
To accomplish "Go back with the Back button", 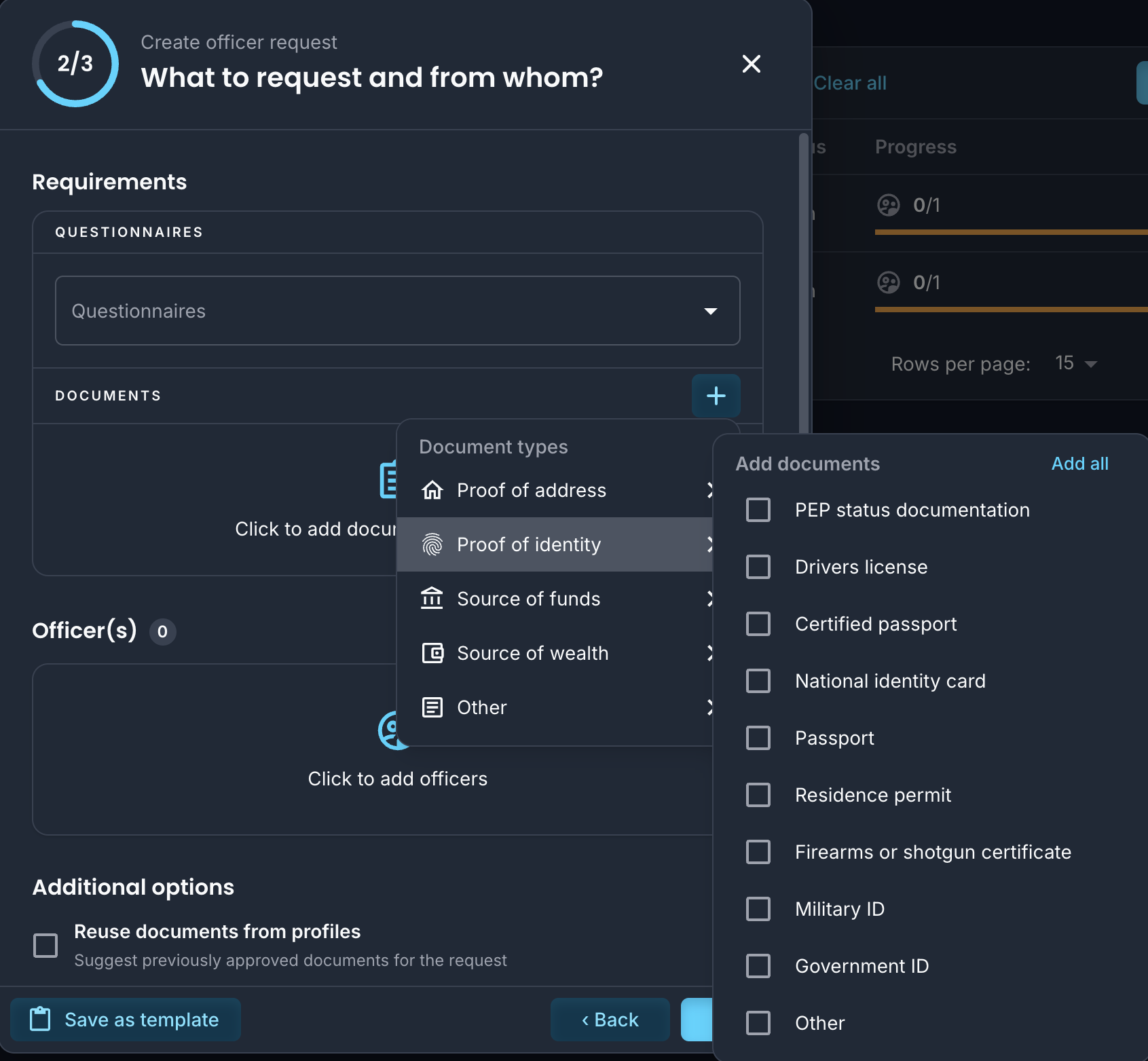I will coord(610,1020).
